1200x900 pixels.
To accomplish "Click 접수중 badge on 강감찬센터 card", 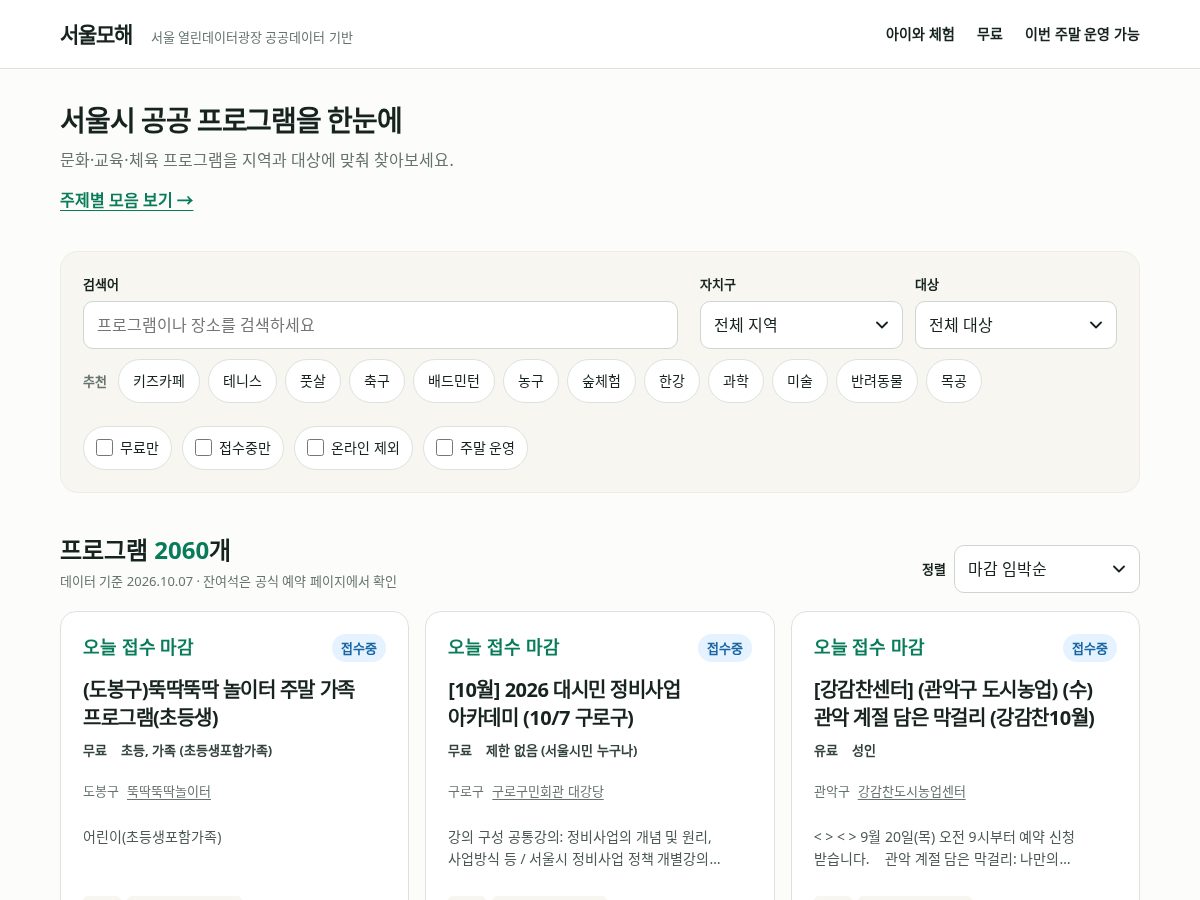I will coord(1090,648).
